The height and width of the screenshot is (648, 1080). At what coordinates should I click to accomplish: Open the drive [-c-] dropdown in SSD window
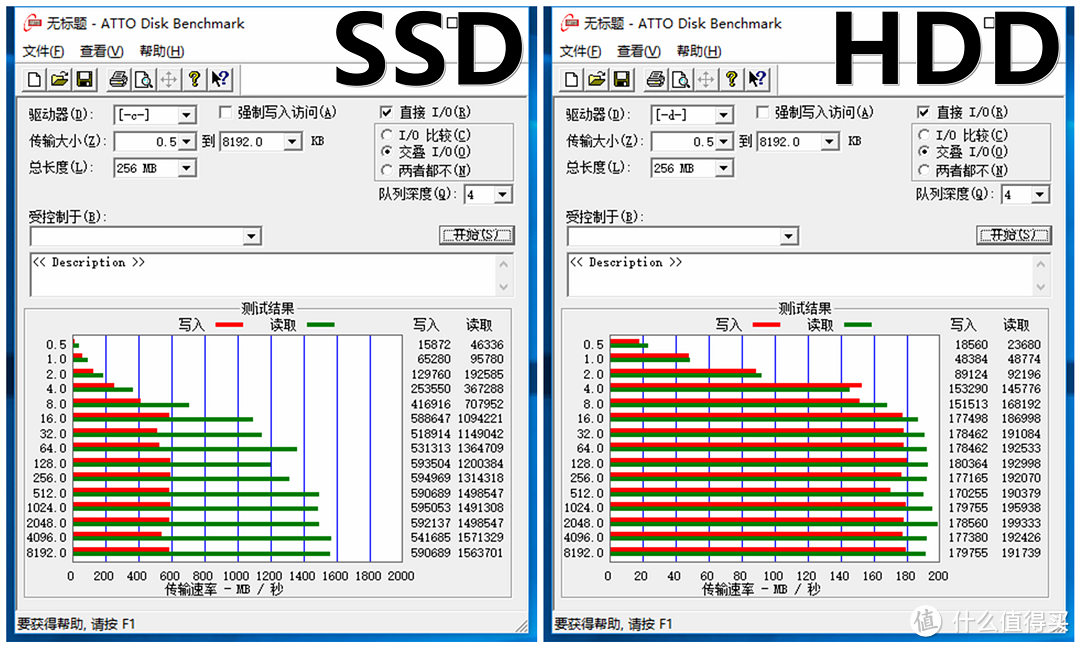click(187, 115)
